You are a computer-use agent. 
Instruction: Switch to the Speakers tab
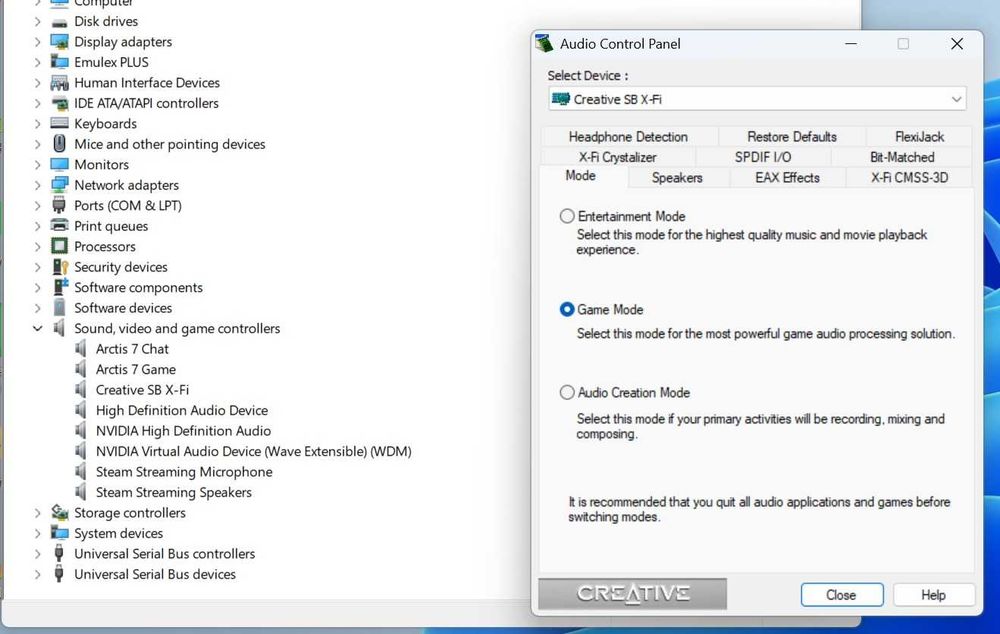tap(677, 178)
